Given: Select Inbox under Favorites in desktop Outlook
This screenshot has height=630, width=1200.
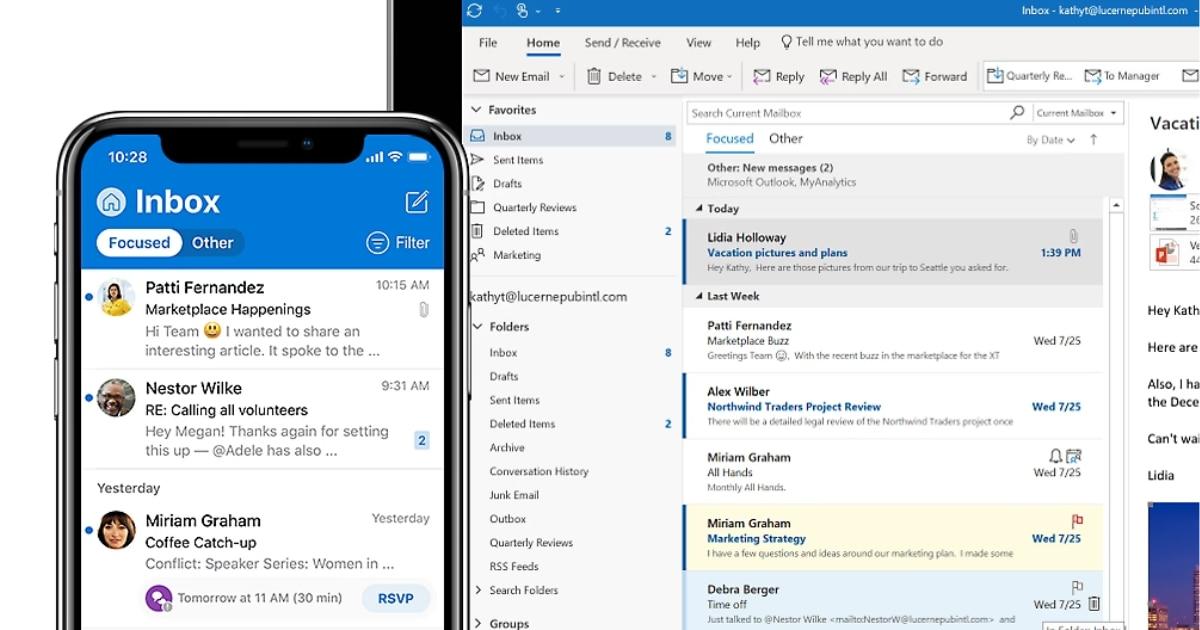Looking at the screenshot, I should click(571, 136).
